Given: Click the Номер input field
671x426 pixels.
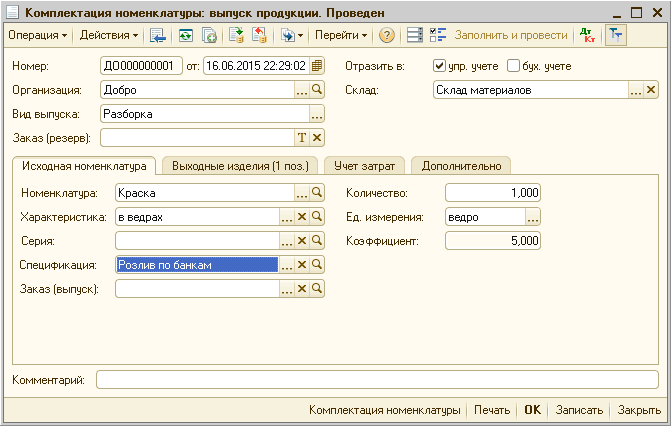Looking at the screenshot, I should pos(141,66).
